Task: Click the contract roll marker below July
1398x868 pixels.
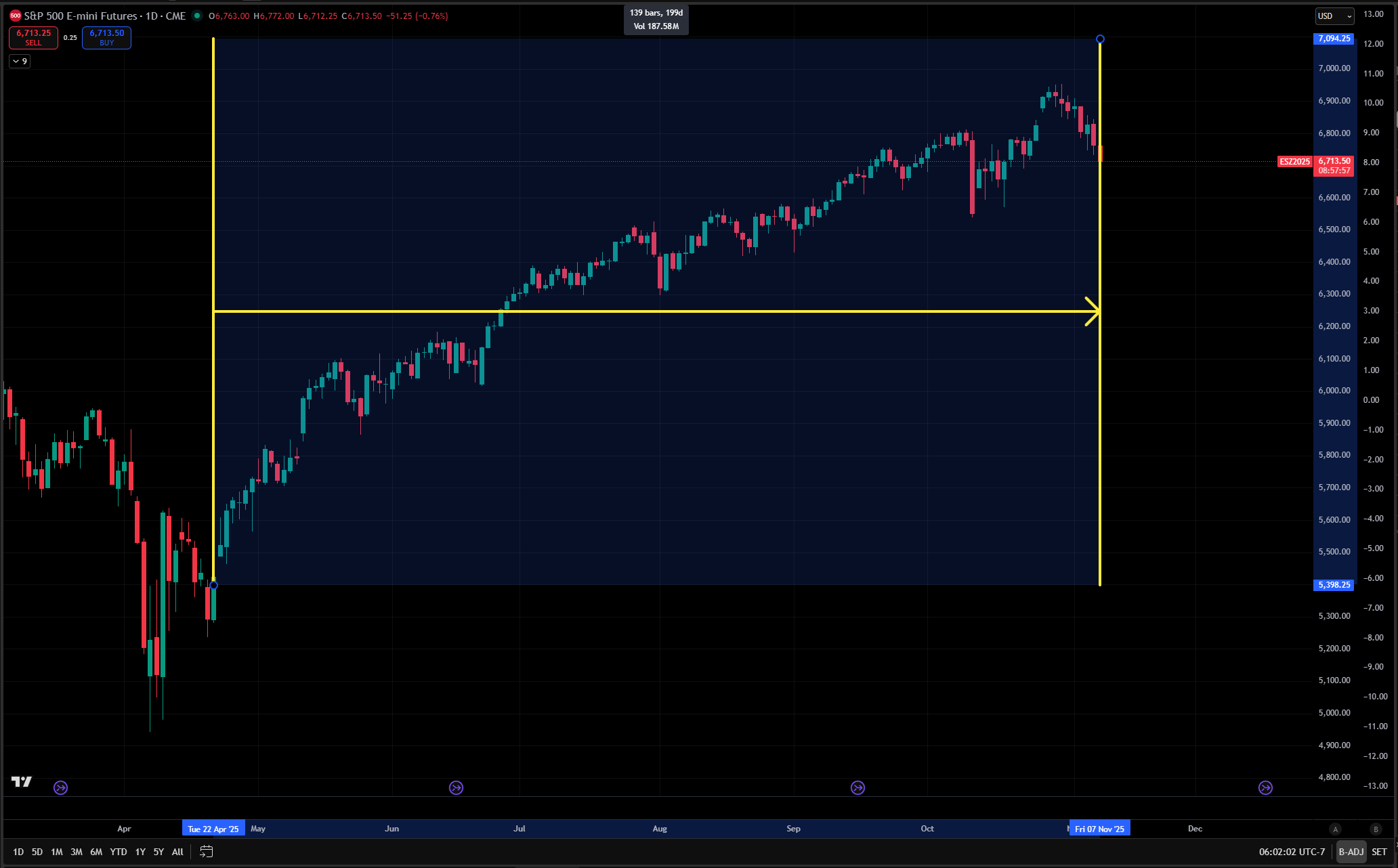Action: [x=457, y=787]
